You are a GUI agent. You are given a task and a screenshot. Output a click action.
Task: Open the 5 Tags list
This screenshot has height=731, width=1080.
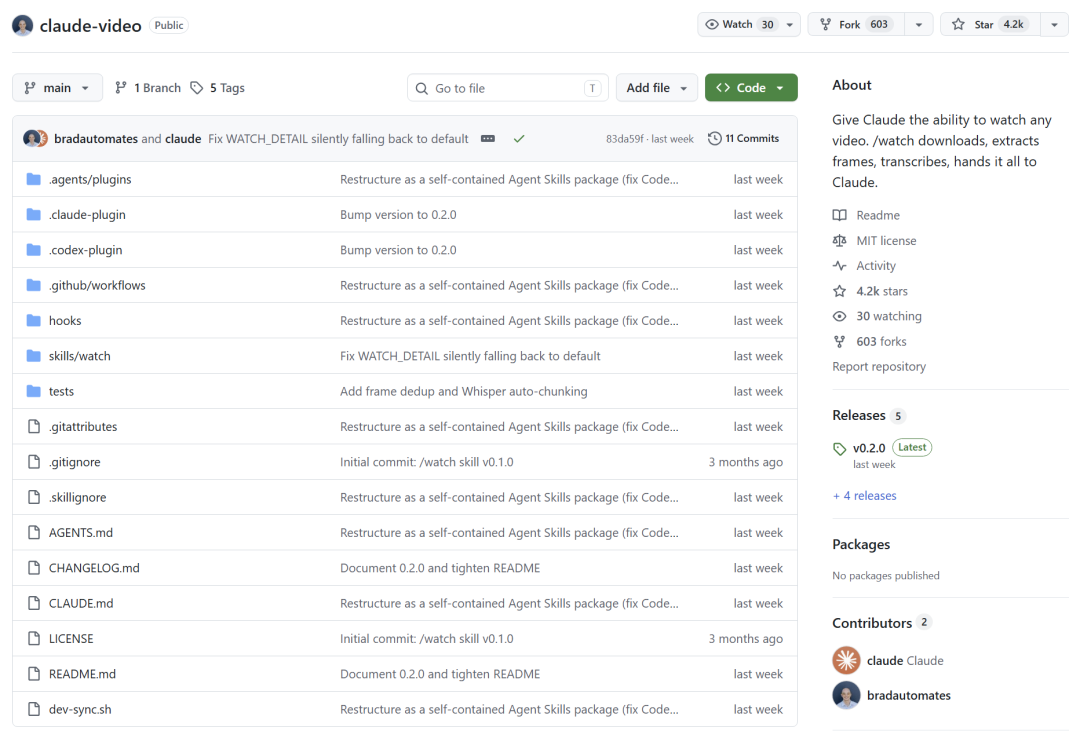click(218, 87)
